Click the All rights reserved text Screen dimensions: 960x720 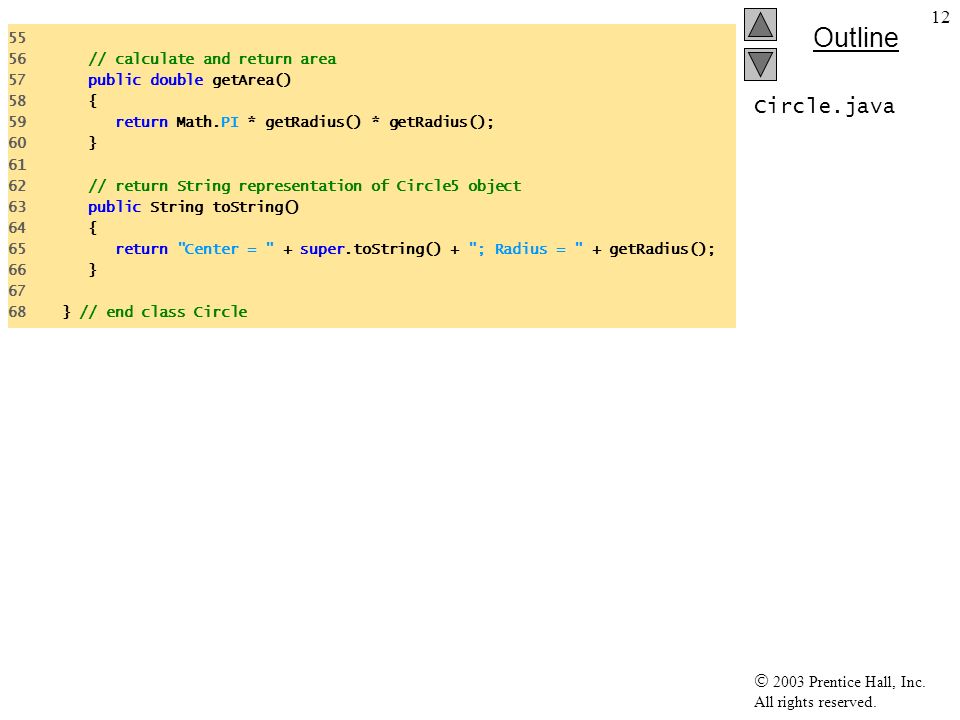point(814,702)
